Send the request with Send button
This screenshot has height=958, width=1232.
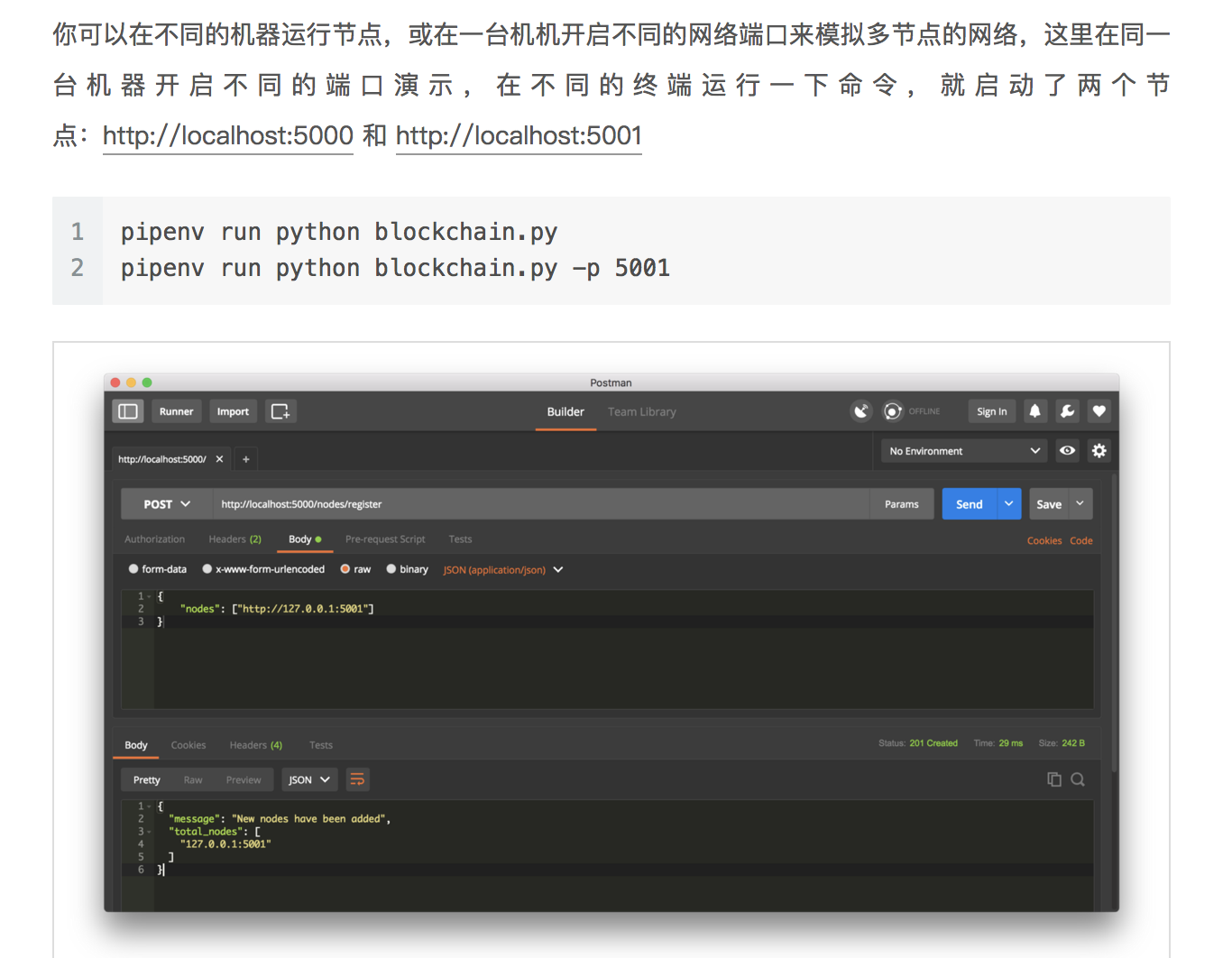(x=970, y=504)
